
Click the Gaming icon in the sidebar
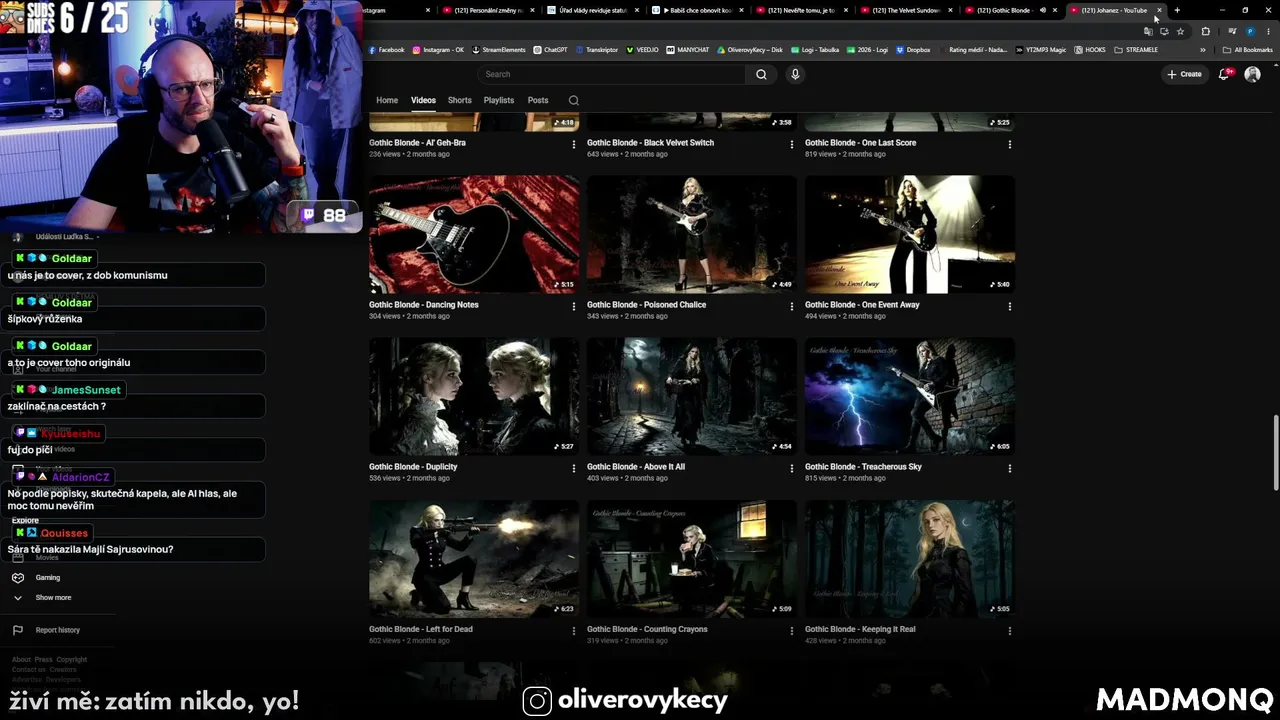pos(17,578)
